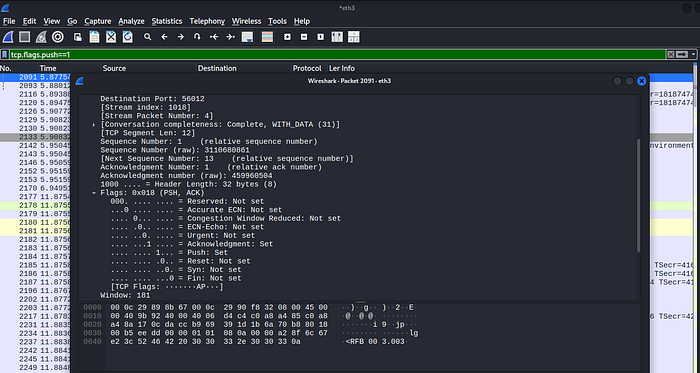Select packet 2133 in the list

coord(35,137)
